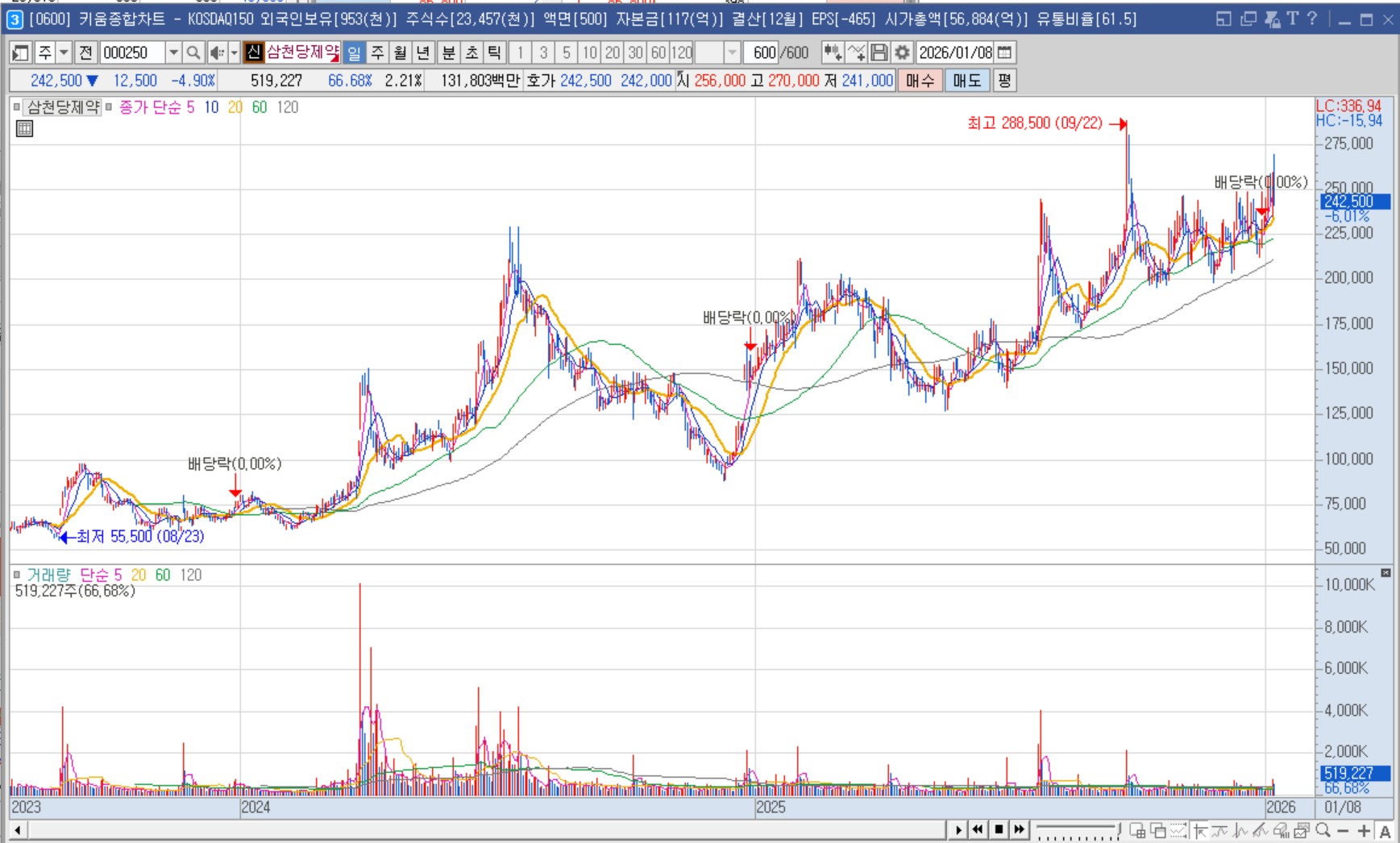Viewport: 1400px width, 843px height.
Task: Click the 매수 buy button
Action: pos(920,81)
